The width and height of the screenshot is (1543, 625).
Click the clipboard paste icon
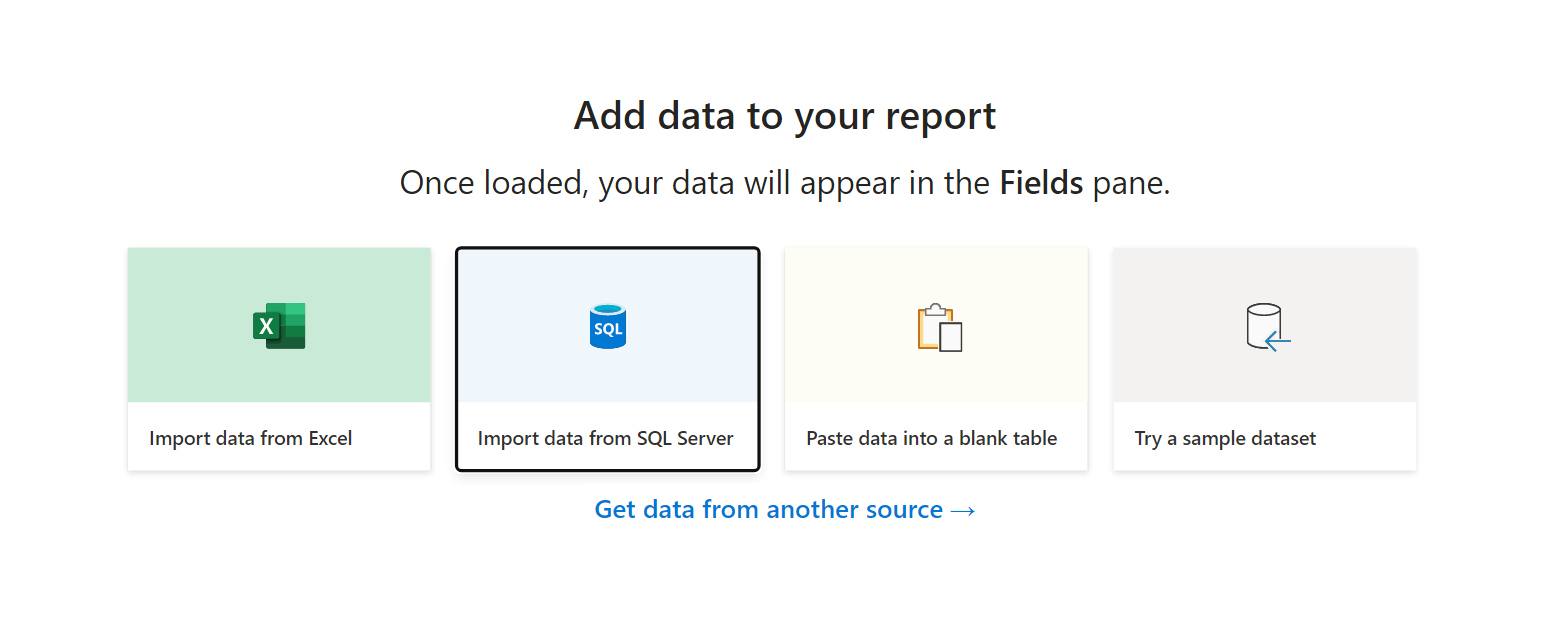click(x=938, y=326)
